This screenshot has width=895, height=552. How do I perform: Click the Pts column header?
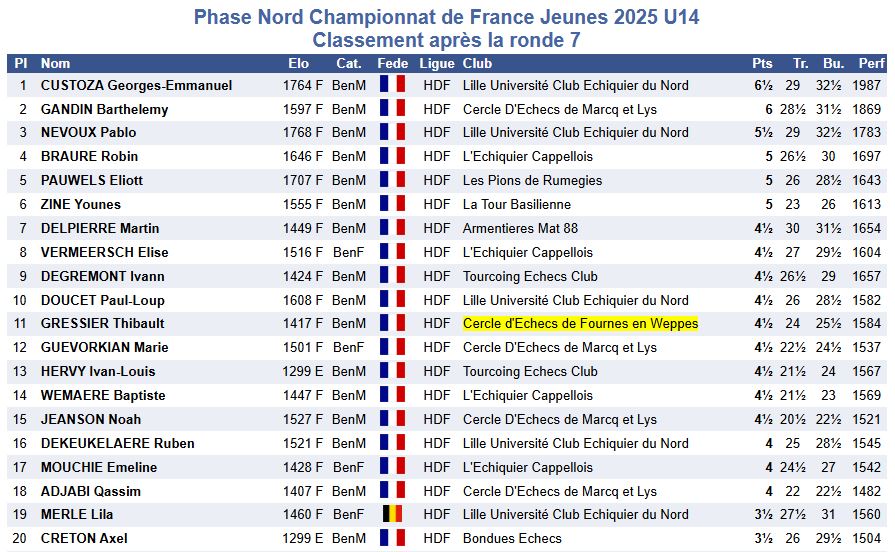click(762, 63)
